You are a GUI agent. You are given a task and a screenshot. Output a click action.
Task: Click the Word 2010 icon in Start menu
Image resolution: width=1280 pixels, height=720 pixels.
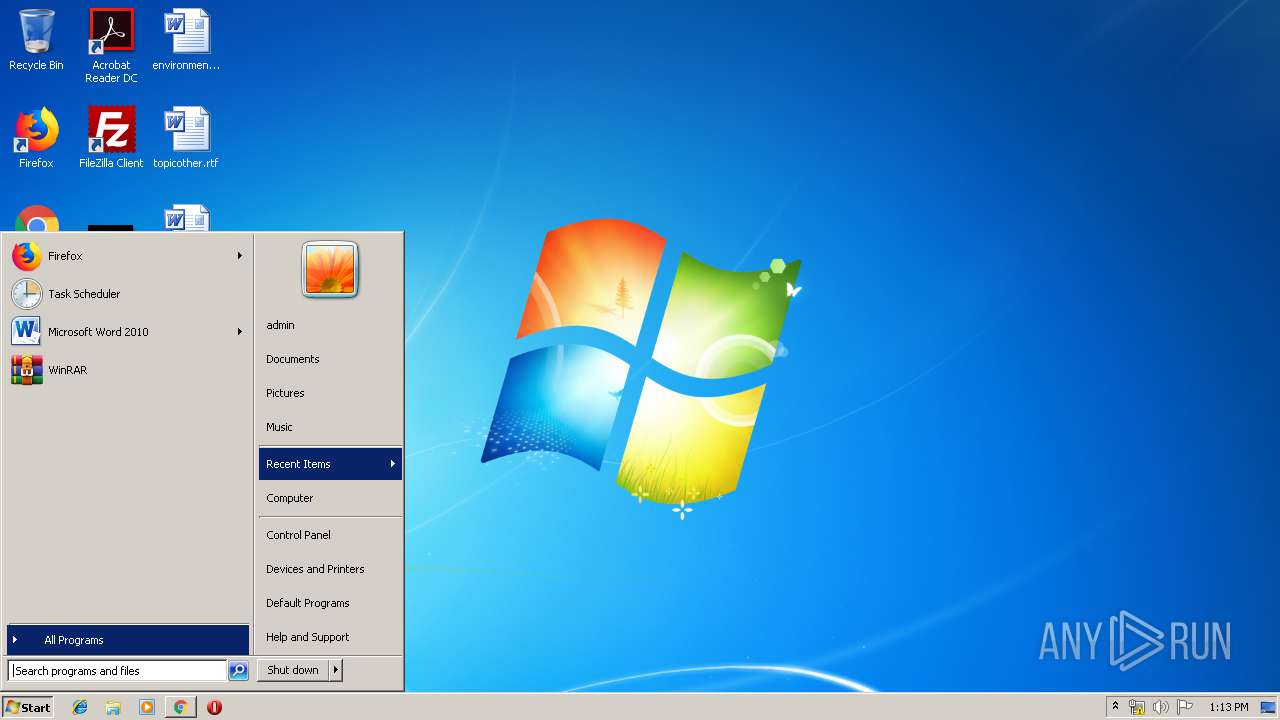click(27, 332)
